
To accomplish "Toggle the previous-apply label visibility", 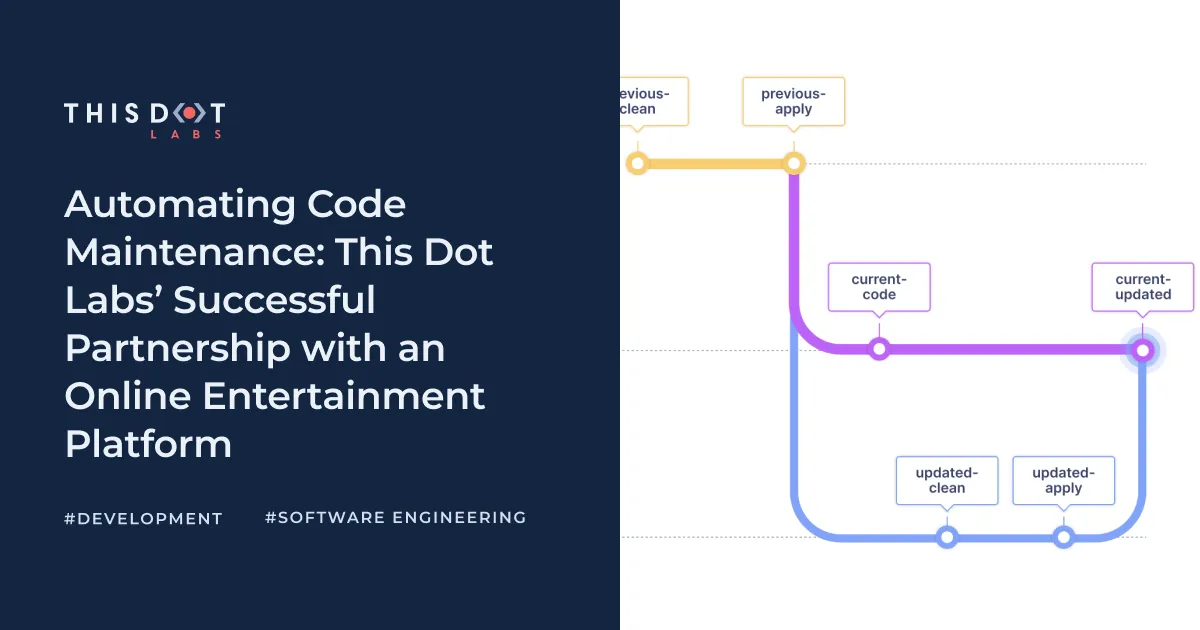I will (x=793, y=101).
